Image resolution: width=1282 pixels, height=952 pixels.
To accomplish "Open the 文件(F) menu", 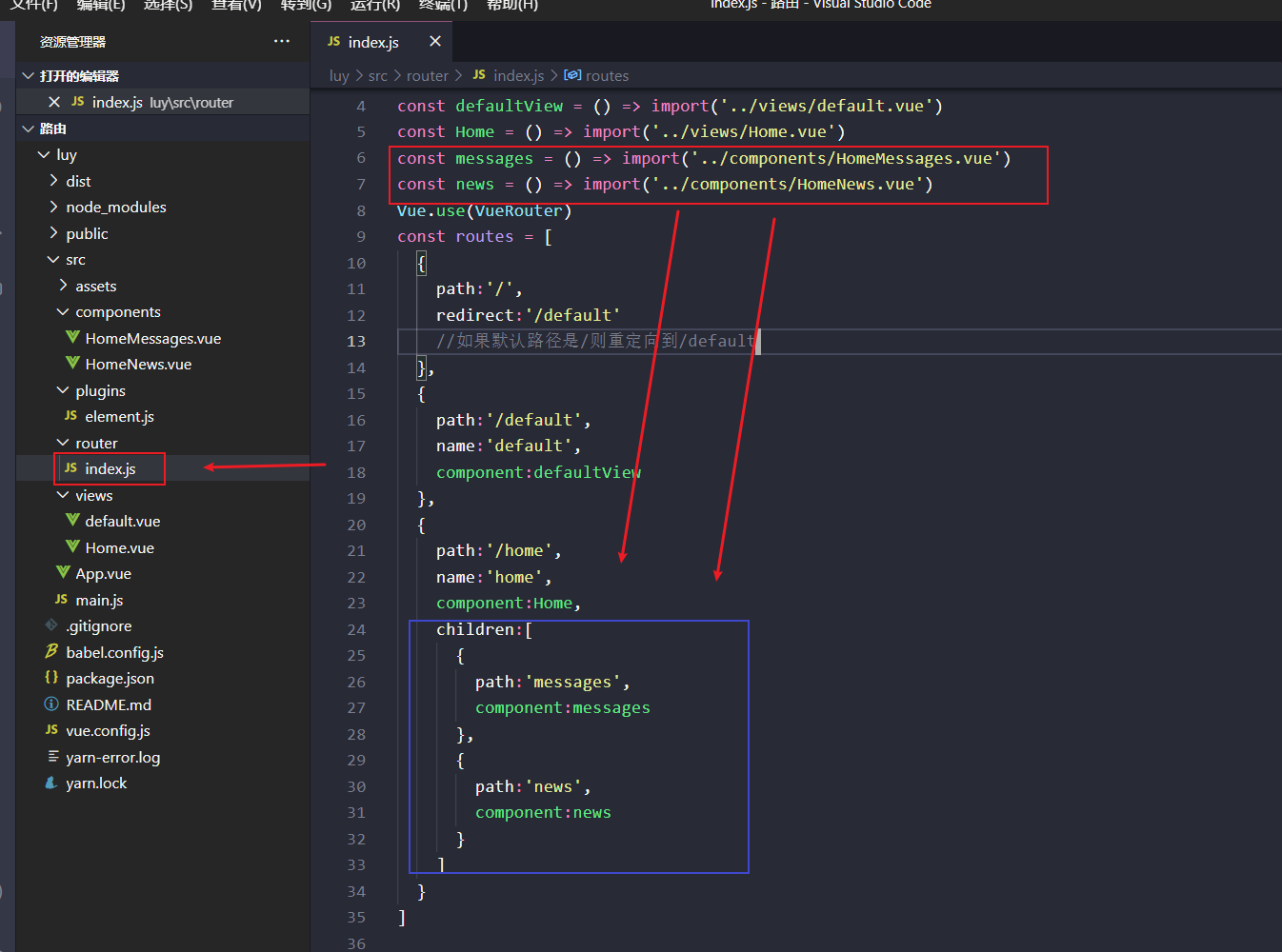I will pyautogui.click(x=34, y=5).
